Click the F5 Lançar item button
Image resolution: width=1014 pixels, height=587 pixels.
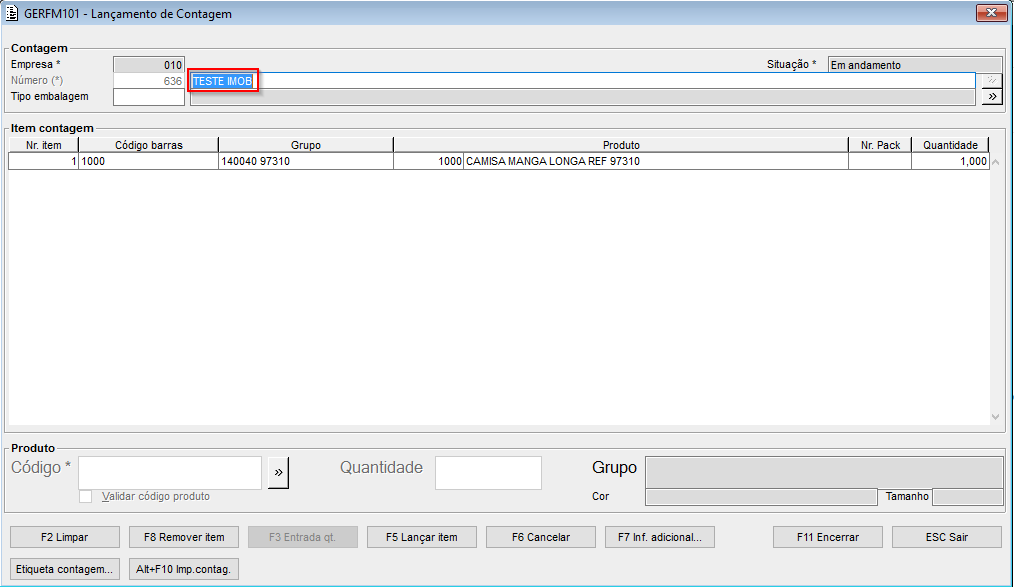click(x=422, y=537)
